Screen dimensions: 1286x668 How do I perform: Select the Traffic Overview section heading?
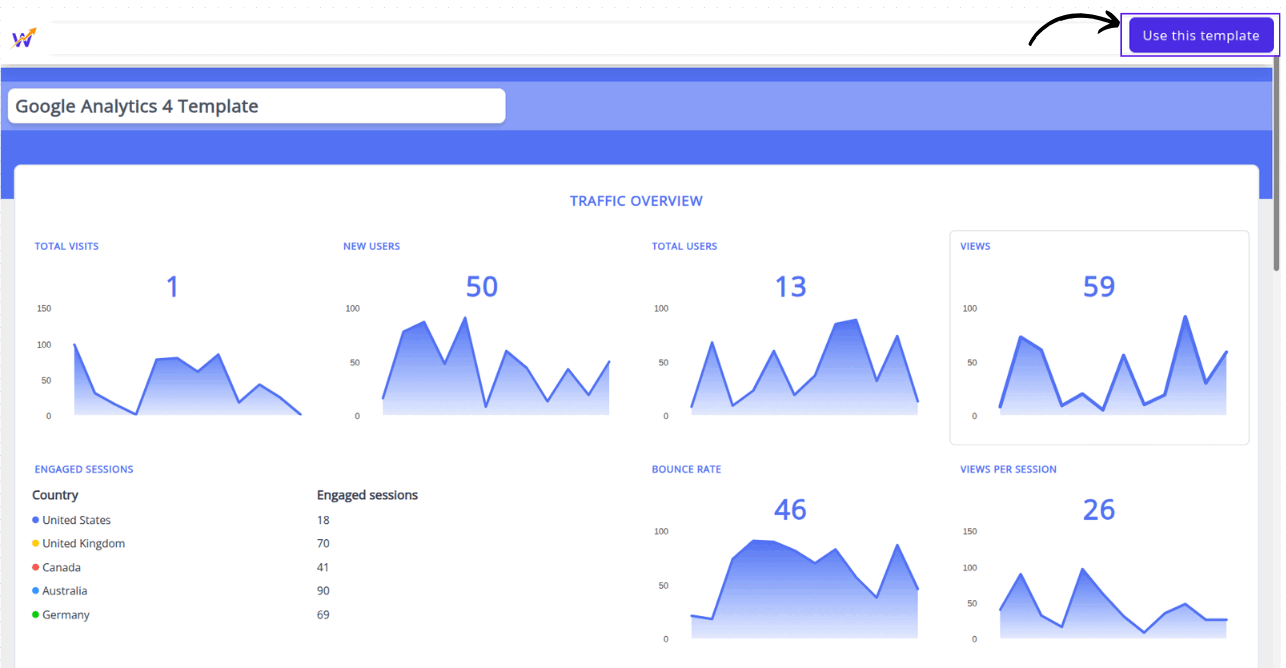tap(636, 201)
